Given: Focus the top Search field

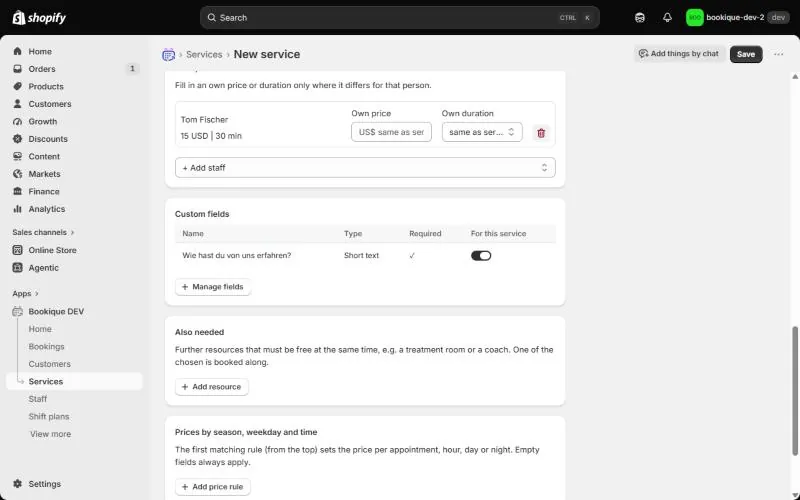Looking at the screenshot, I should 399,18.
